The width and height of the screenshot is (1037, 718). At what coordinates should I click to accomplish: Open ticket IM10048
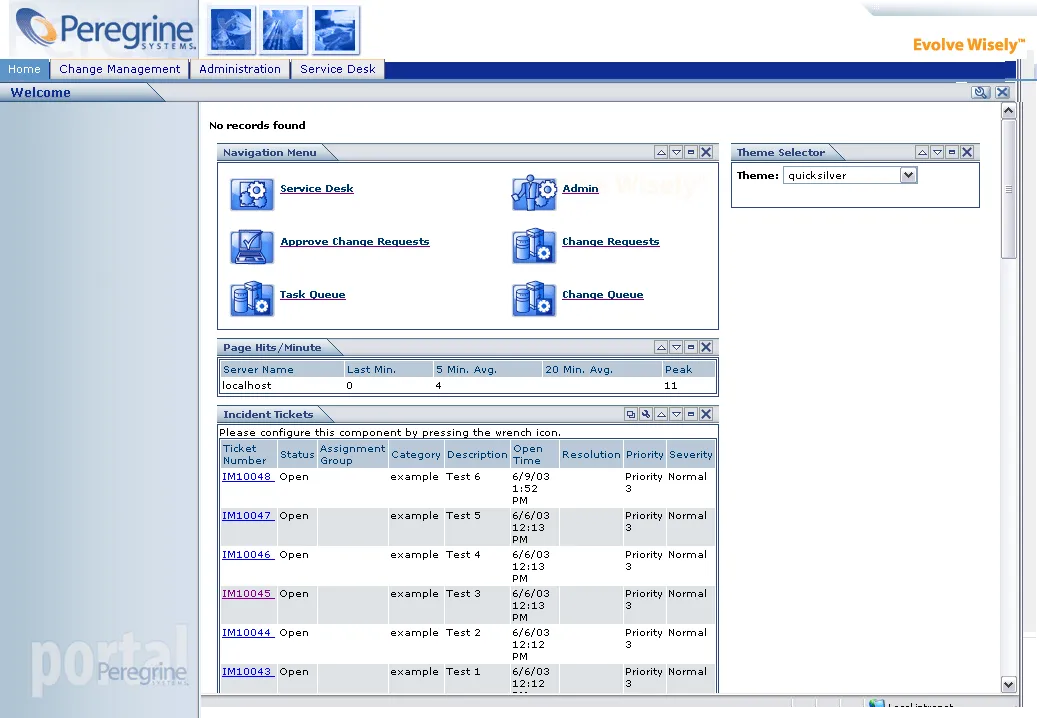pos(247,477)
